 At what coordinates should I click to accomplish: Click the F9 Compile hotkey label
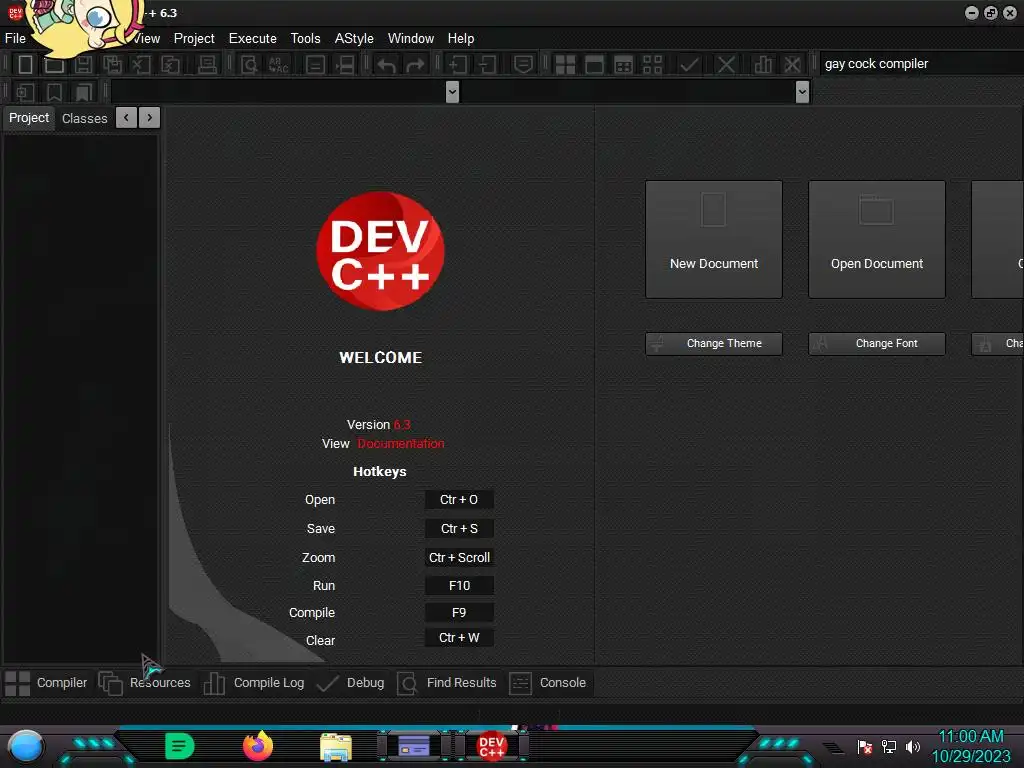tap(459, 613)
